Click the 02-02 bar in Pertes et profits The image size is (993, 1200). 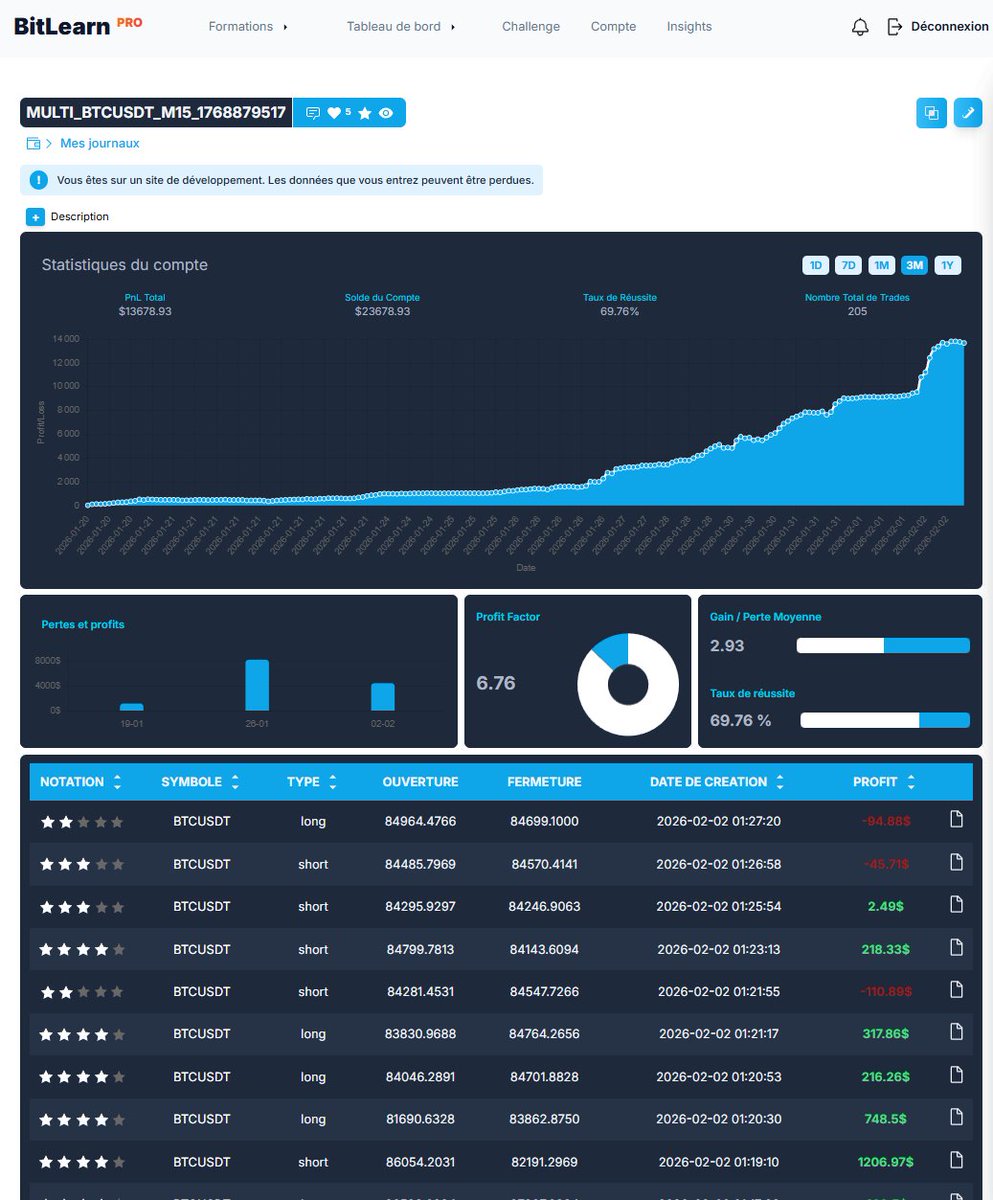(x=383, y=697)
